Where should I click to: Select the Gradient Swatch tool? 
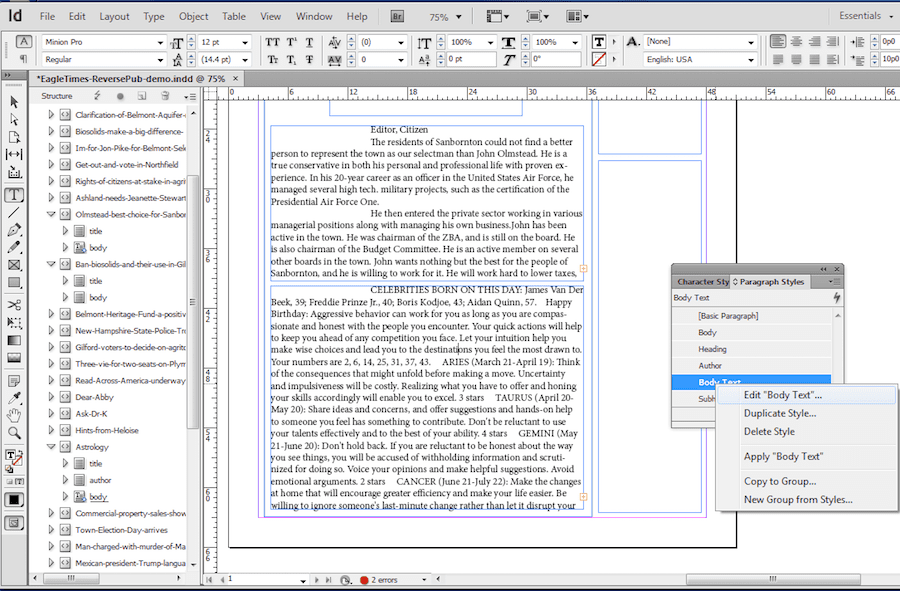[14, 340]
